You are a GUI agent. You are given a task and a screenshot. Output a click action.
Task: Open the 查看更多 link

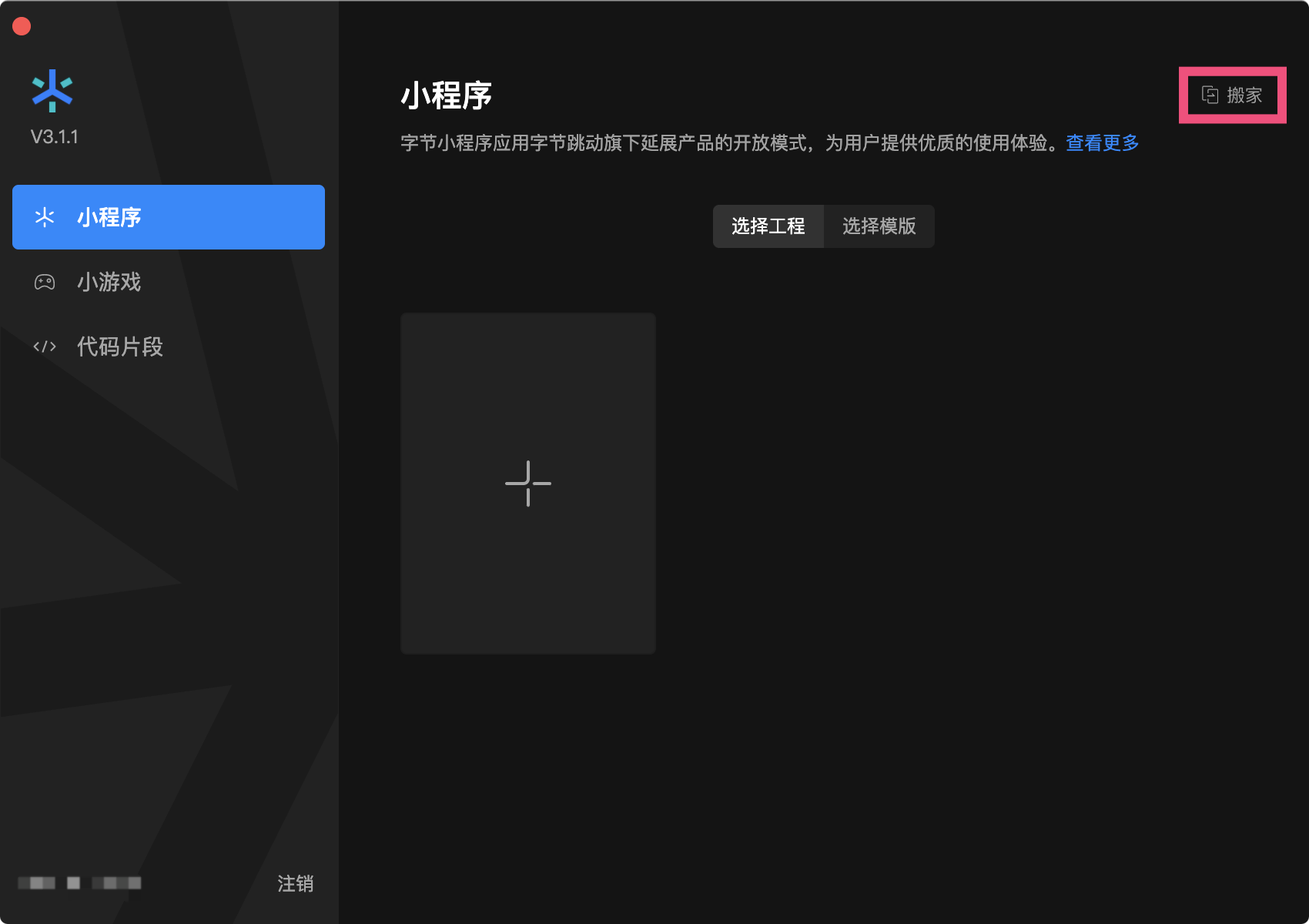coord(1102,142)
